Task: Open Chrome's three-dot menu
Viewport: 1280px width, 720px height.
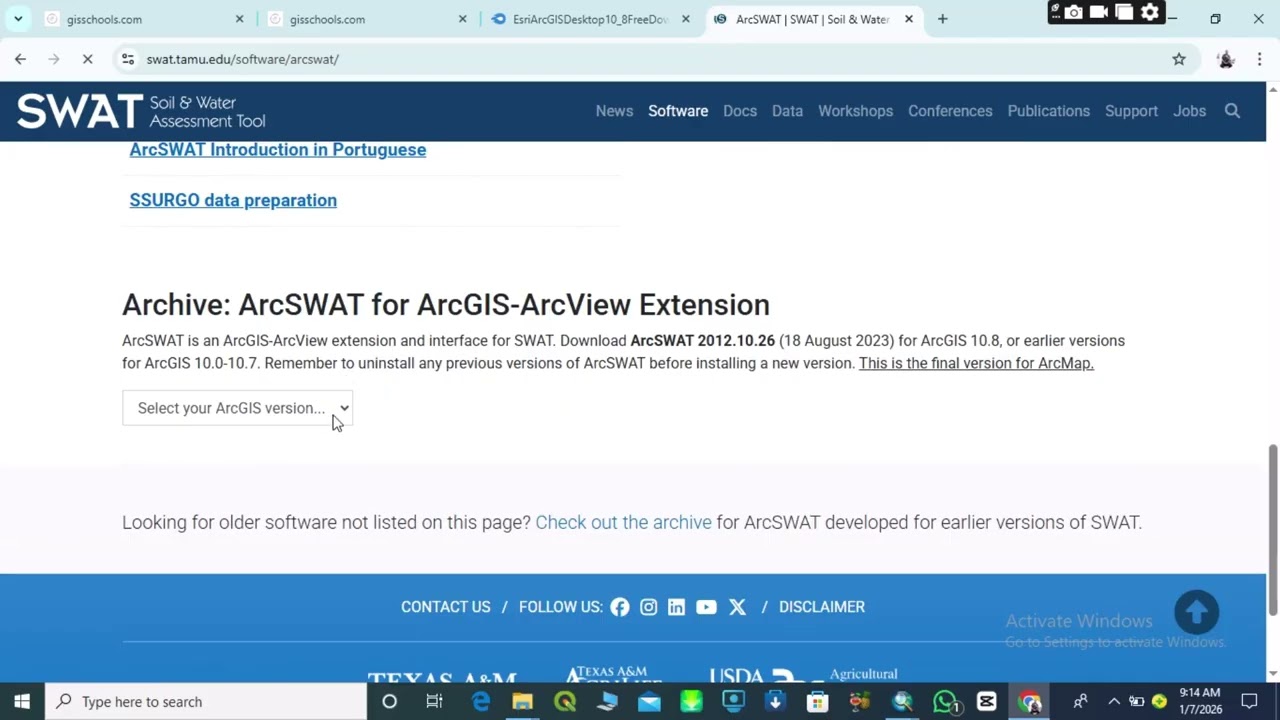Action: click(x=1259, y=59)
